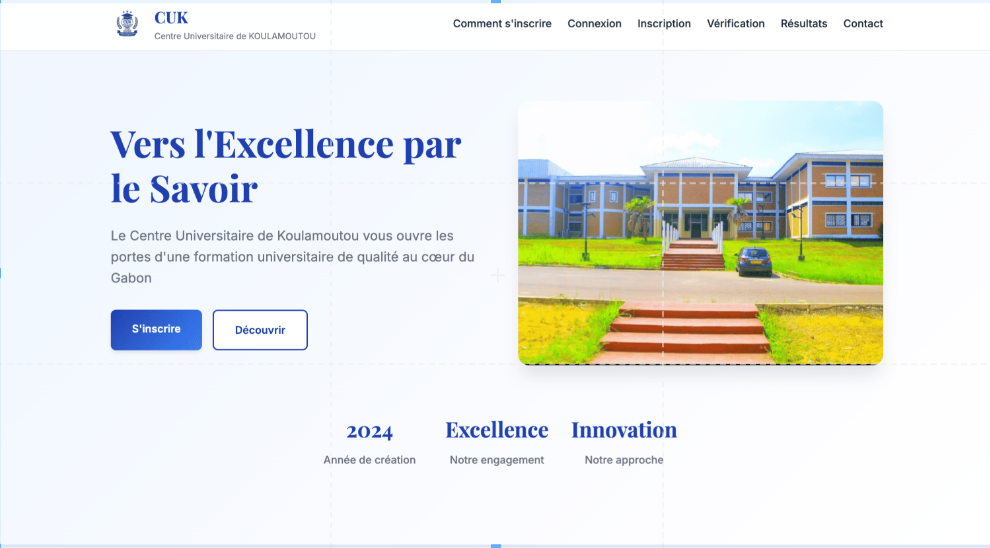Viewport: 990px width, 548px height.
Task: Click the Notre engagement caption
Action: 497,460
